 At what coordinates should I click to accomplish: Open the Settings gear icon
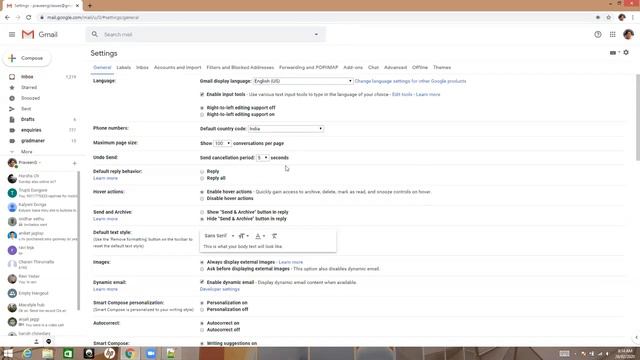pyautogui.click(x=626, y=53)
